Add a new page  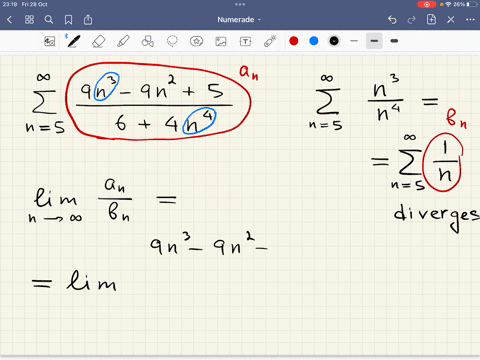point(431,20)
